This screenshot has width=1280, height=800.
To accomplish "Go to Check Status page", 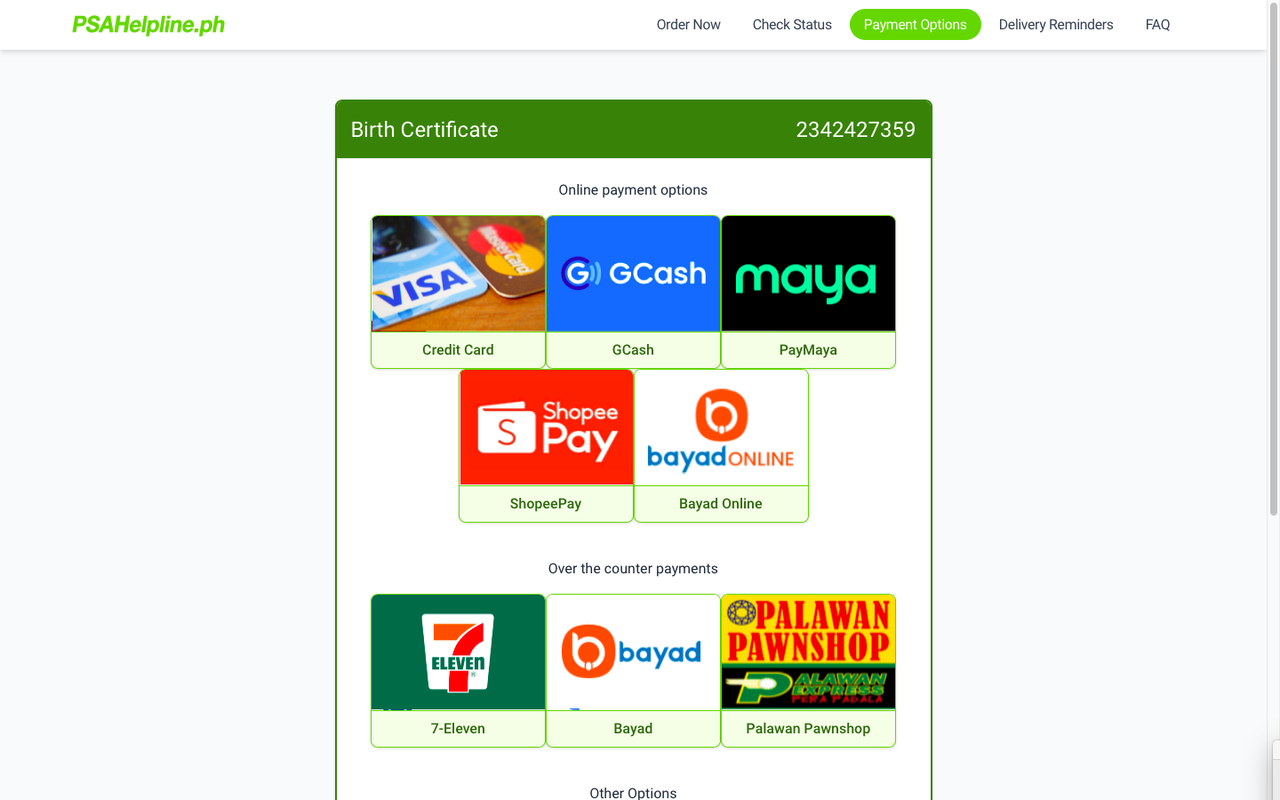I will [x=792, y=25].
